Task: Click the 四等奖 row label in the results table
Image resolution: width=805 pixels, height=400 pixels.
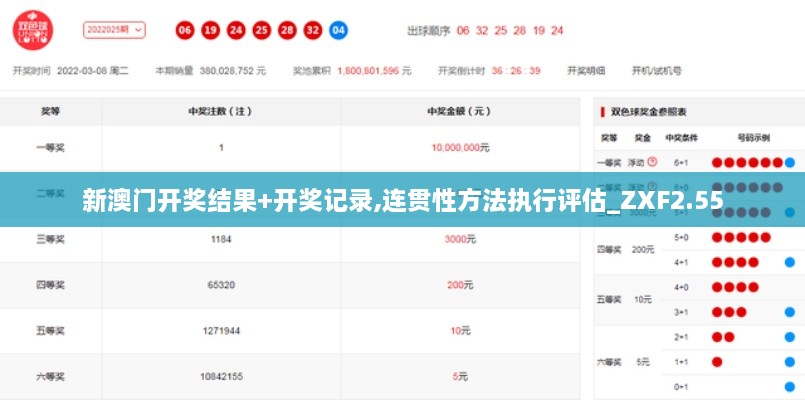Action: click(x=50, y=284)
